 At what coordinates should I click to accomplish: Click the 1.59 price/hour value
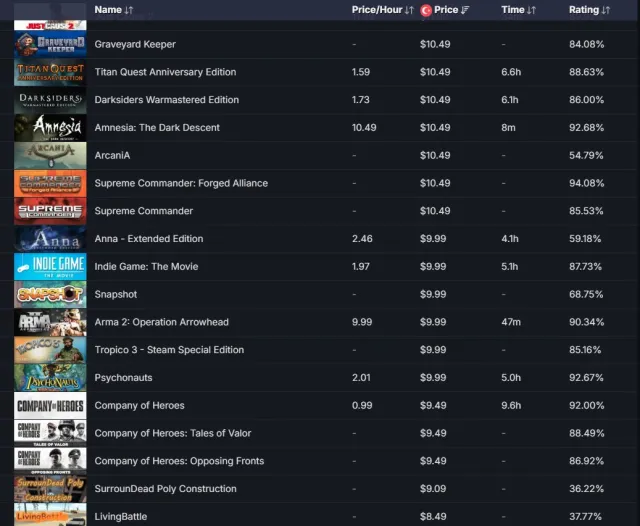(361, 72)
